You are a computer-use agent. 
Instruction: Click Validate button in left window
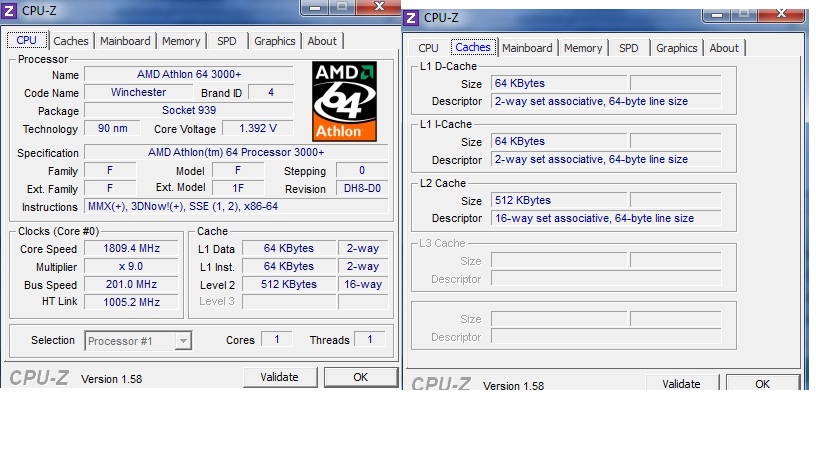tap(279, 377)
